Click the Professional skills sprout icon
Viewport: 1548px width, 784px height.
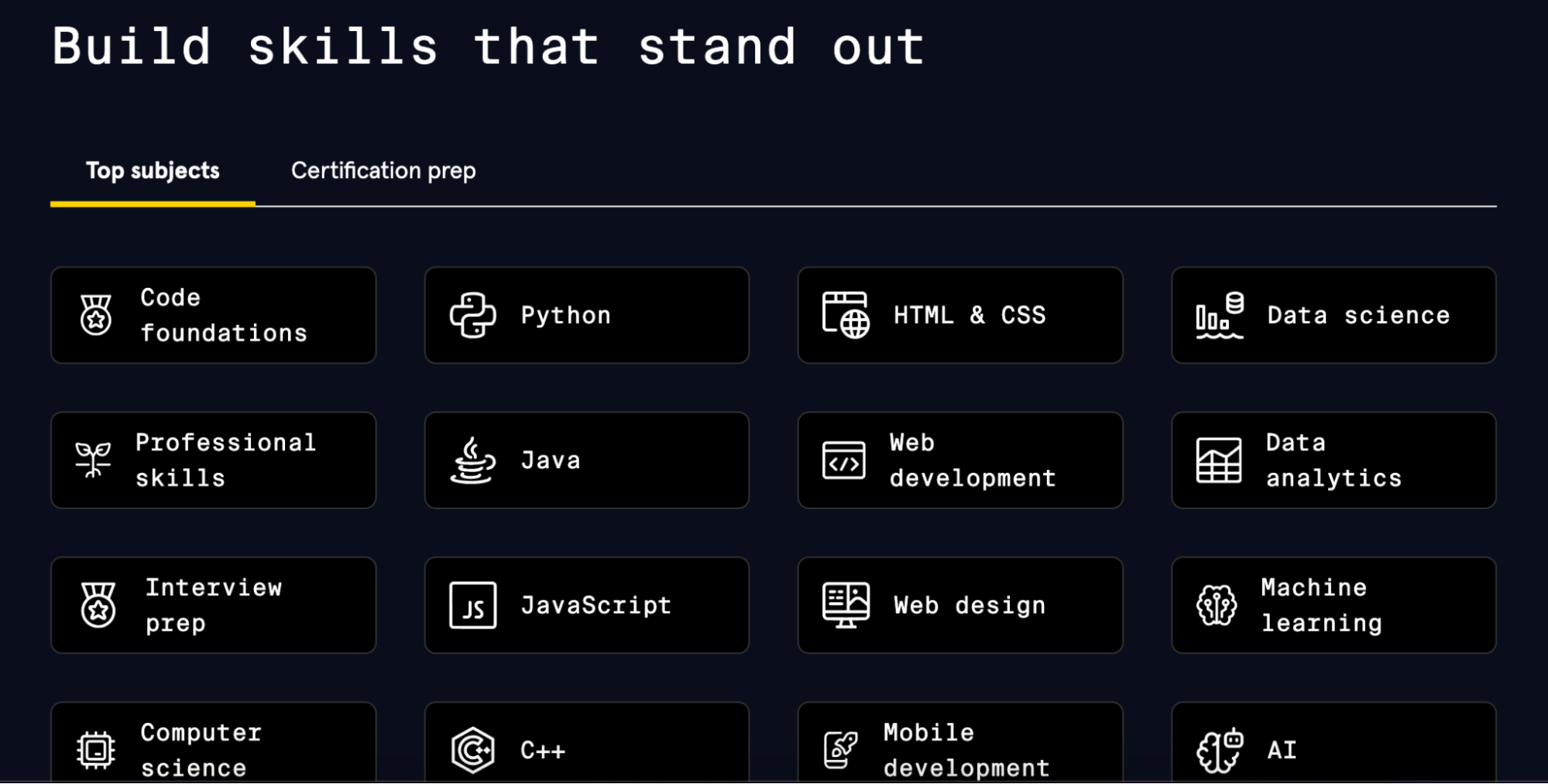point(94,460)
